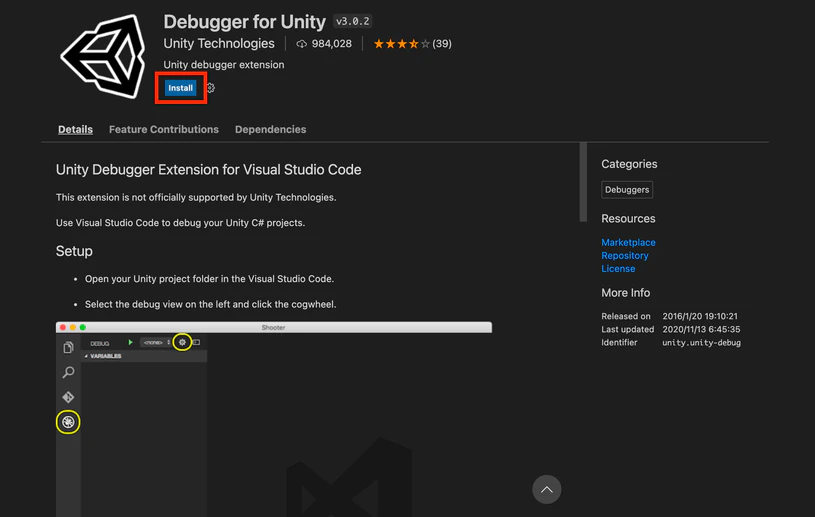Click the scroll-to-top arrow button

coord(547,489)
